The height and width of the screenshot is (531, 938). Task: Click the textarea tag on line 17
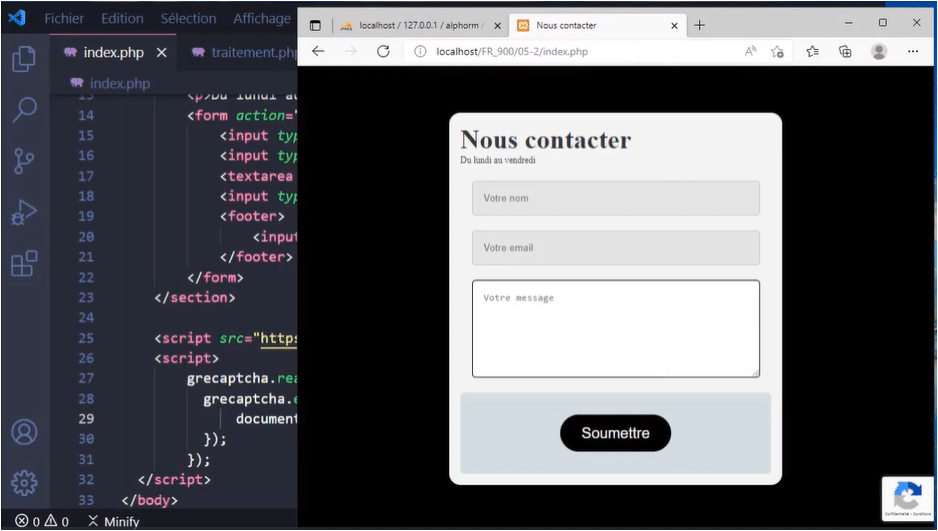coord(256,176)
